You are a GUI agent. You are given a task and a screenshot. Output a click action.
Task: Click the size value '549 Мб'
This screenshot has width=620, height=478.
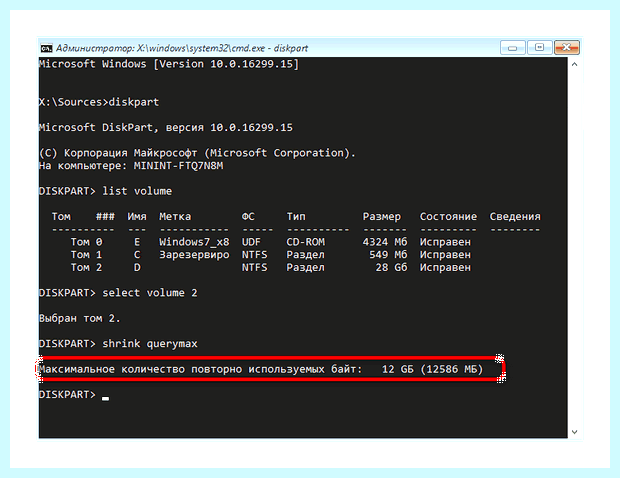click(x=388, y=255)
